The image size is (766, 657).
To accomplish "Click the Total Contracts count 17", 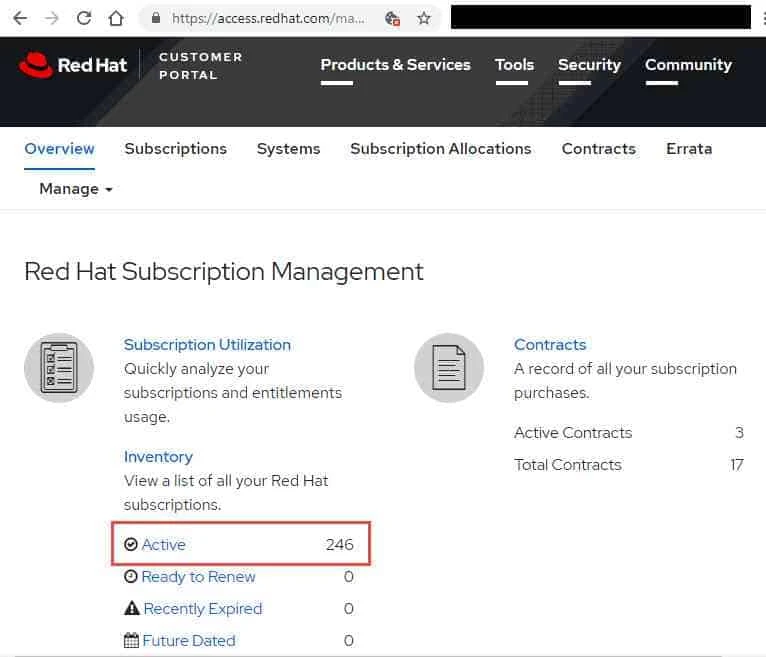I will click(737, 465).
